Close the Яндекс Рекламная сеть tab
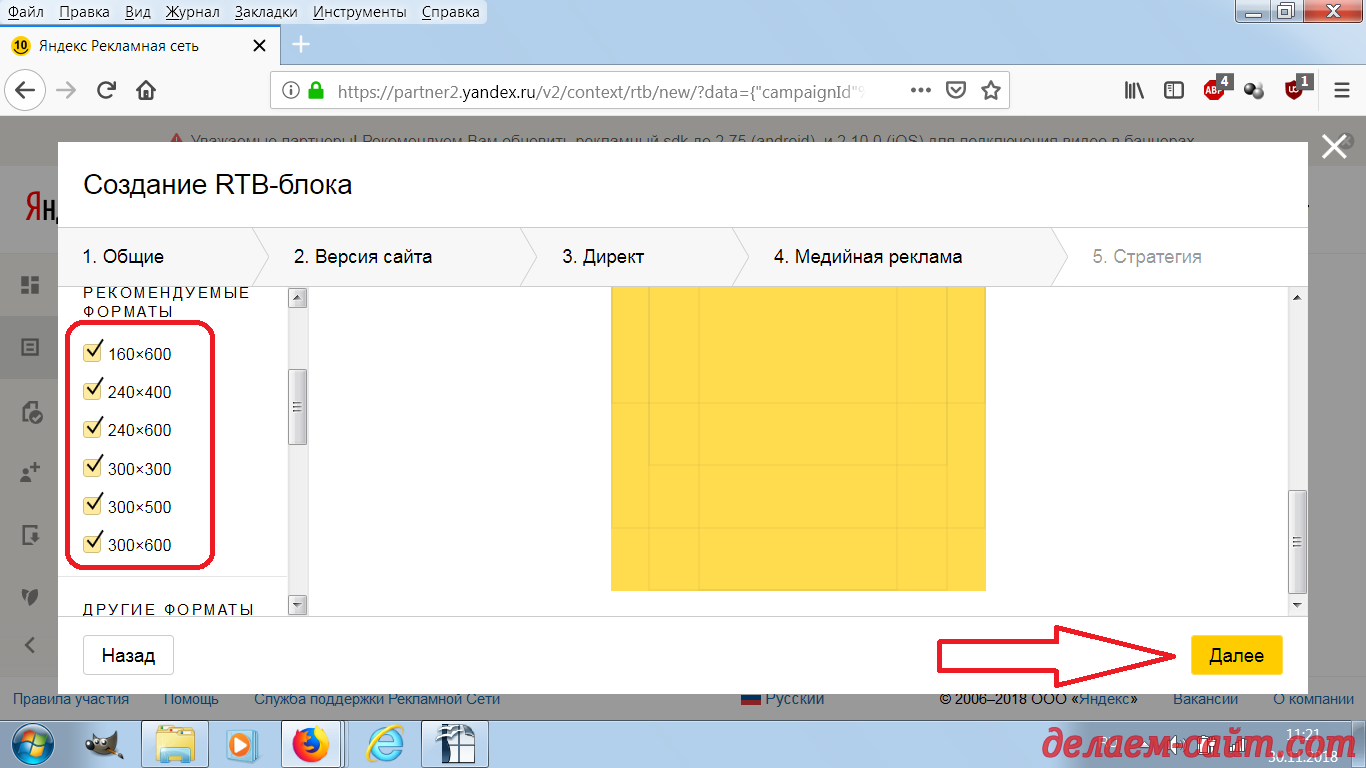Screen dimensions: 1366x768 [x=259, y=45]
